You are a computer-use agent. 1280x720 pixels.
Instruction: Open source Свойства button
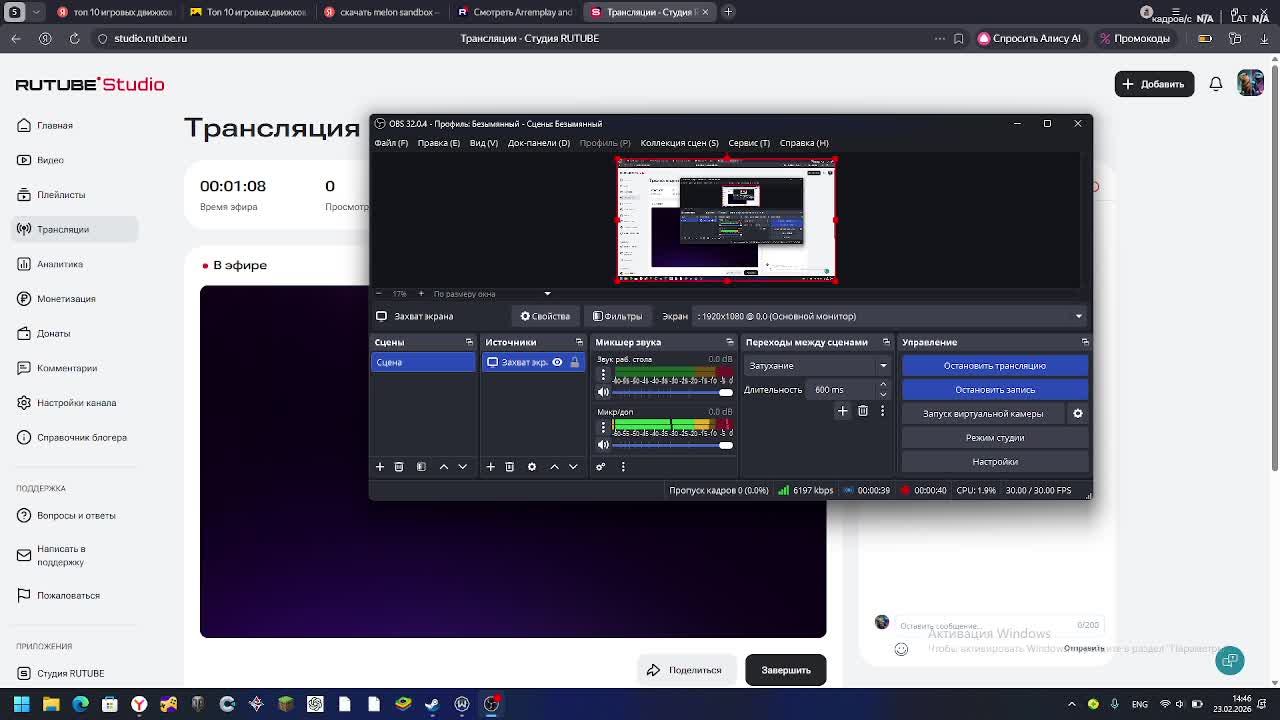click(x=545, y=316)
